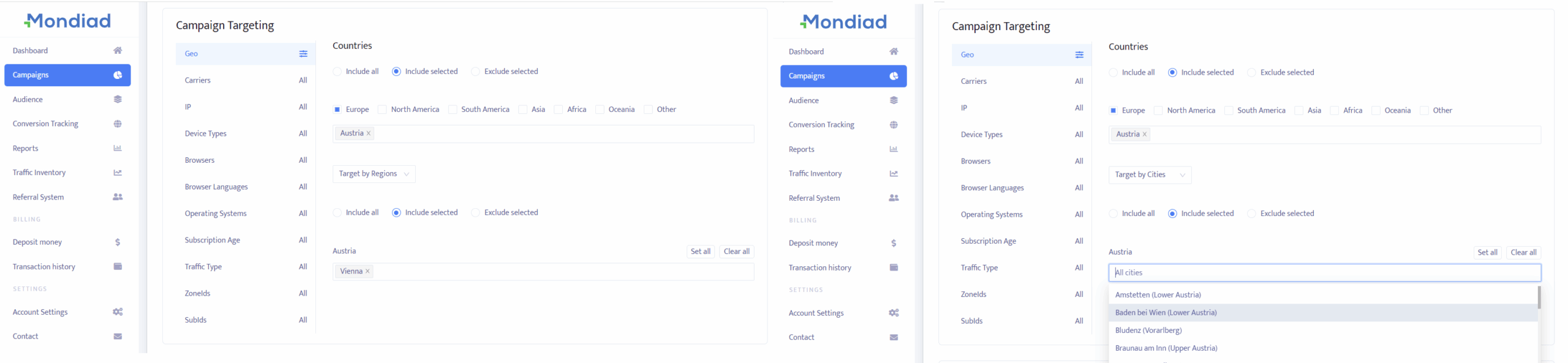Open Device Types targeting tab in left panel
This screenshot has width=1568, height=363.
[x=246, y=133]
